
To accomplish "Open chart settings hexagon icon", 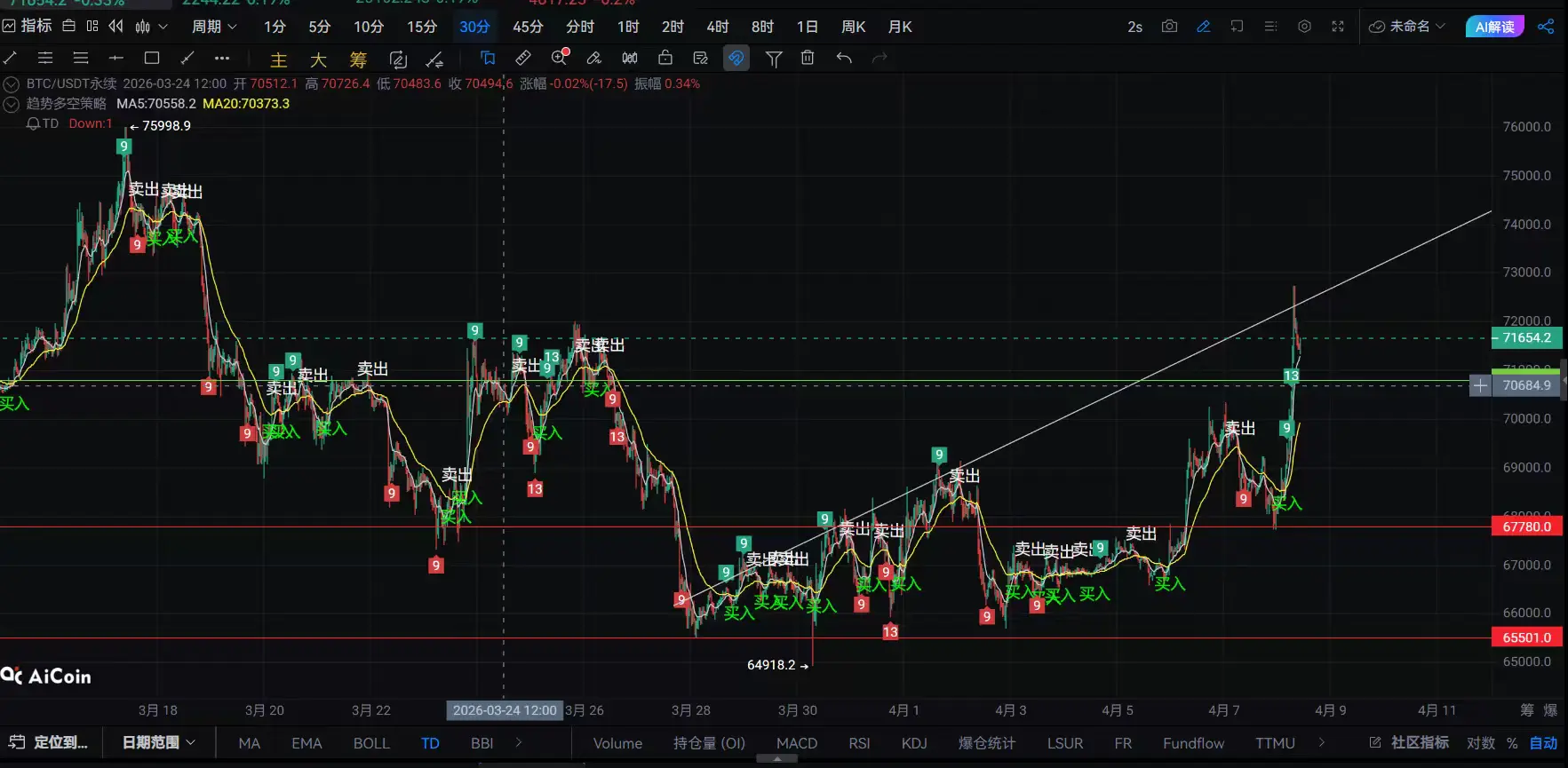I will click(x=1304, y=27).
